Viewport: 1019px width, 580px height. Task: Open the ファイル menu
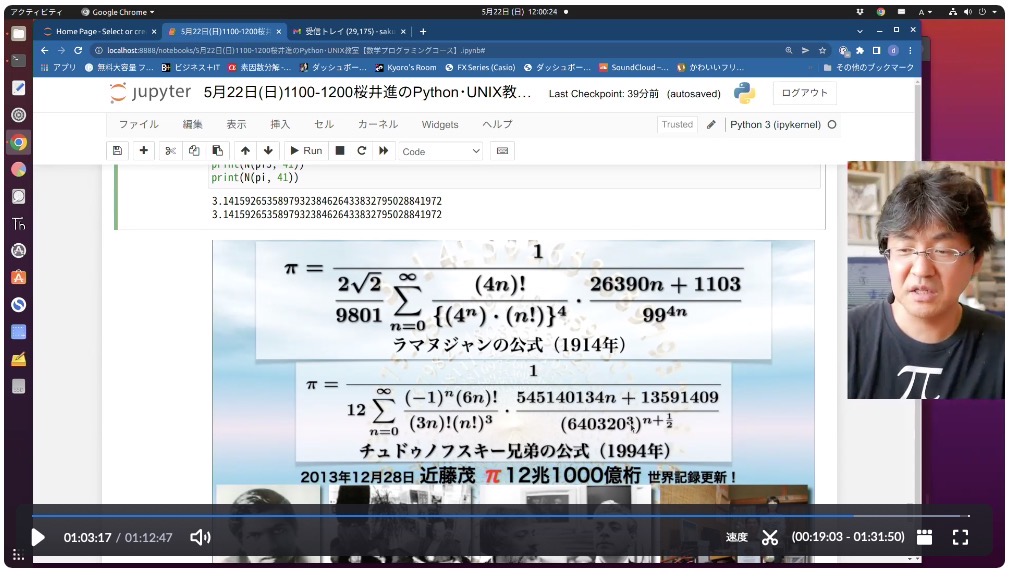(x=138, y=124)
